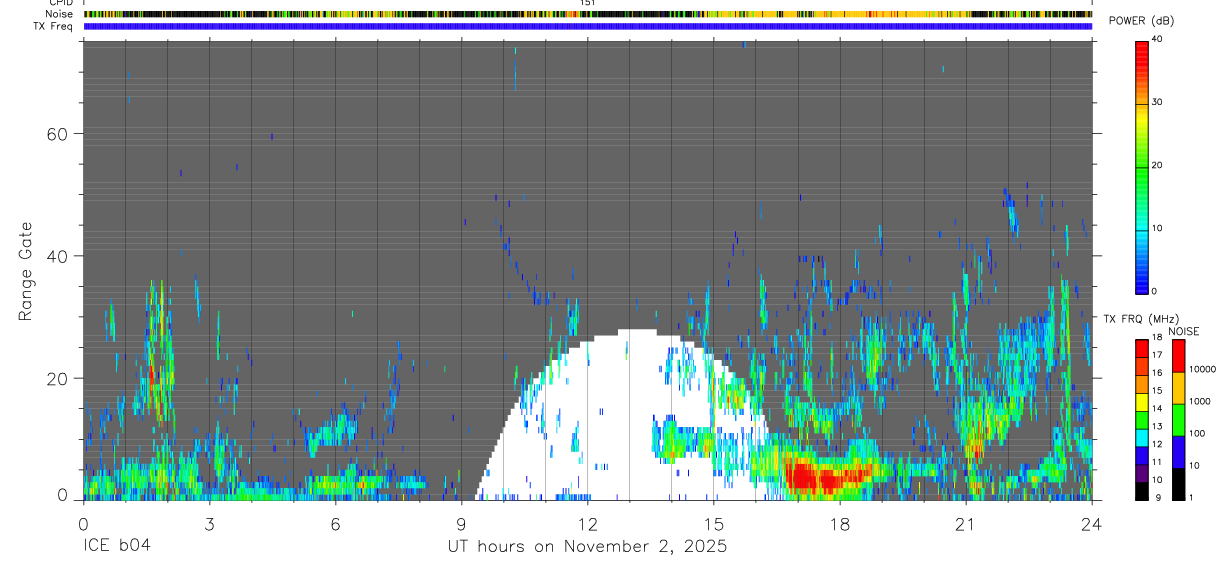Click the orange-yellow swatch in the NOISE legend
This screenshot has height=567, width=1228.
click(x=1178, y=388)
